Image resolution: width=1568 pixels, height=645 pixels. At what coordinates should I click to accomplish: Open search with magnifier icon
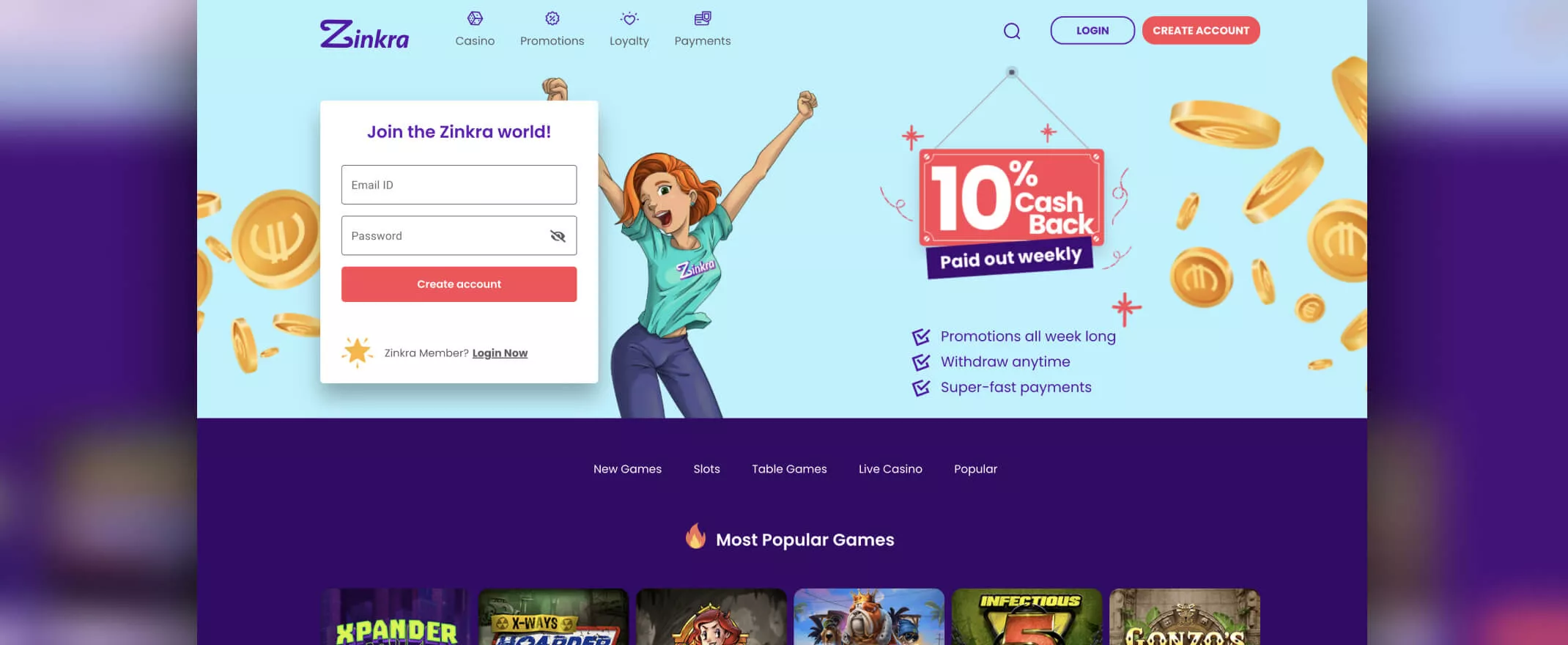1012,31
